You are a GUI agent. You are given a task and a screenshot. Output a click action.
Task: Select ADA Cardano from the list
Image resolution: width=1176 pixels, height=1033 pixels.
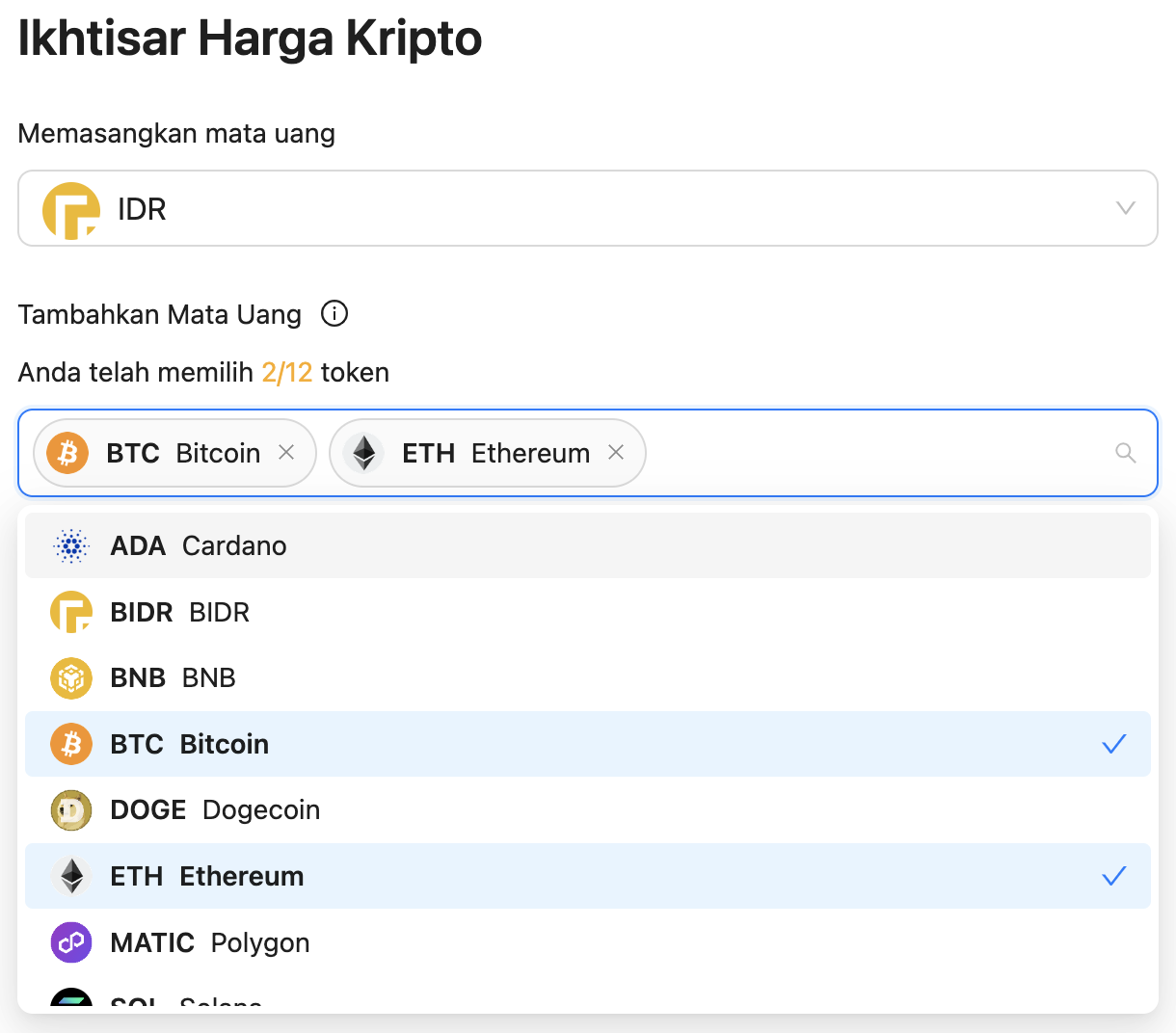(x=588, y=545)
